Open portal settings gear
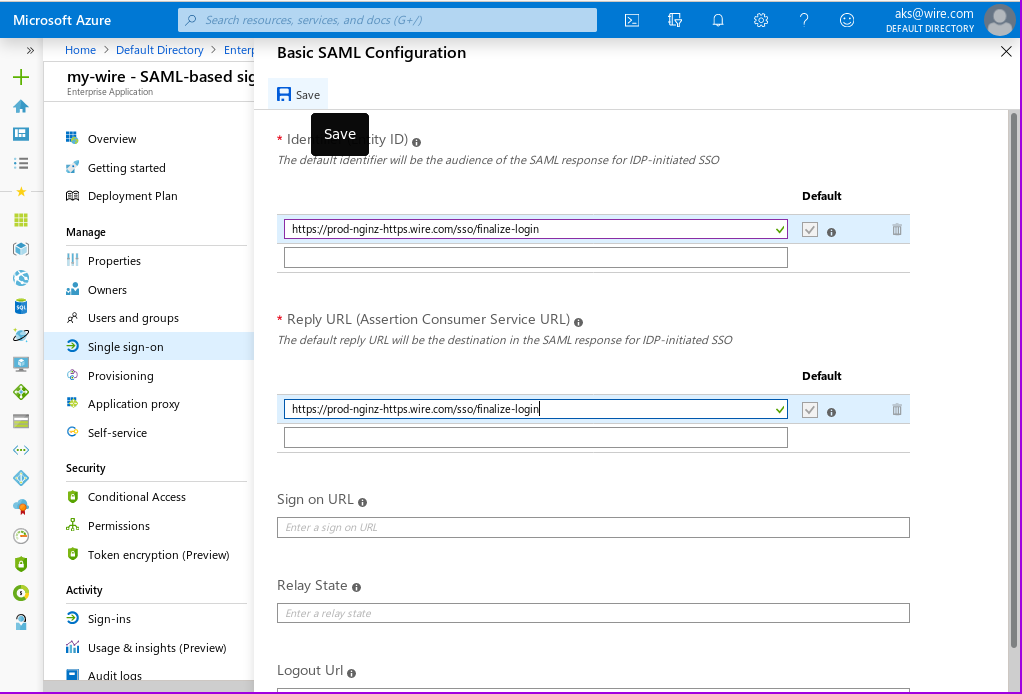This screenshot has height=694, width=1022. coord(761,20)
